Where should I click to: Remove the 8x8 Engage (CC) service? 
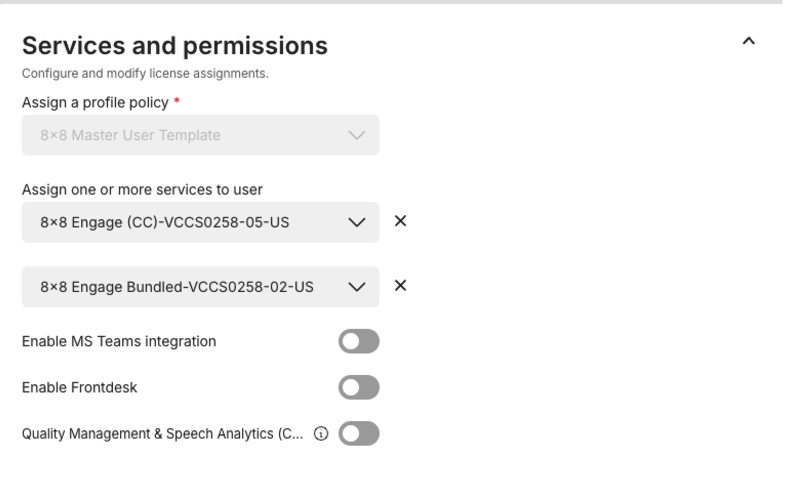(400, 221)
